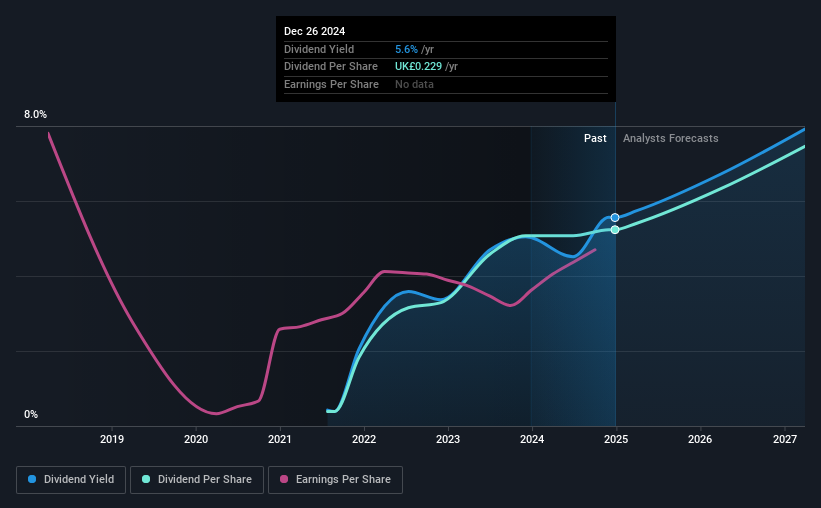Click the 2022 x-axis label
This screenshot has height=508, width=821.
point(364,439)
